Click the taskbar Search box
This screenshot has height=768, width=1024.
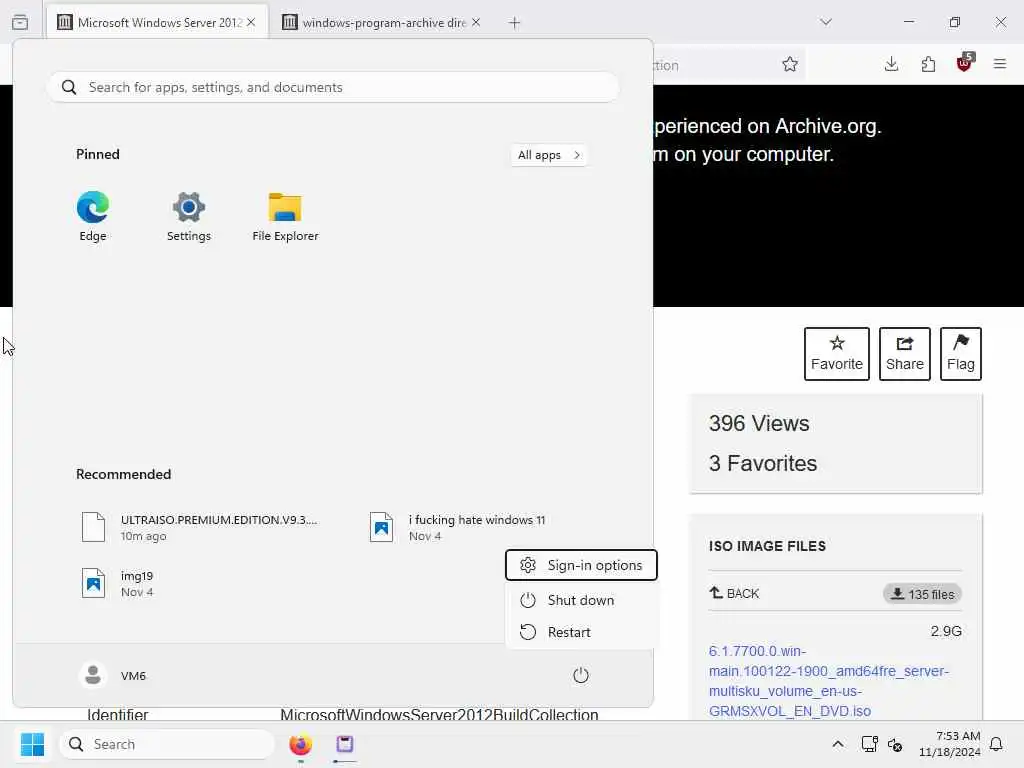click(x=167, y=744)
